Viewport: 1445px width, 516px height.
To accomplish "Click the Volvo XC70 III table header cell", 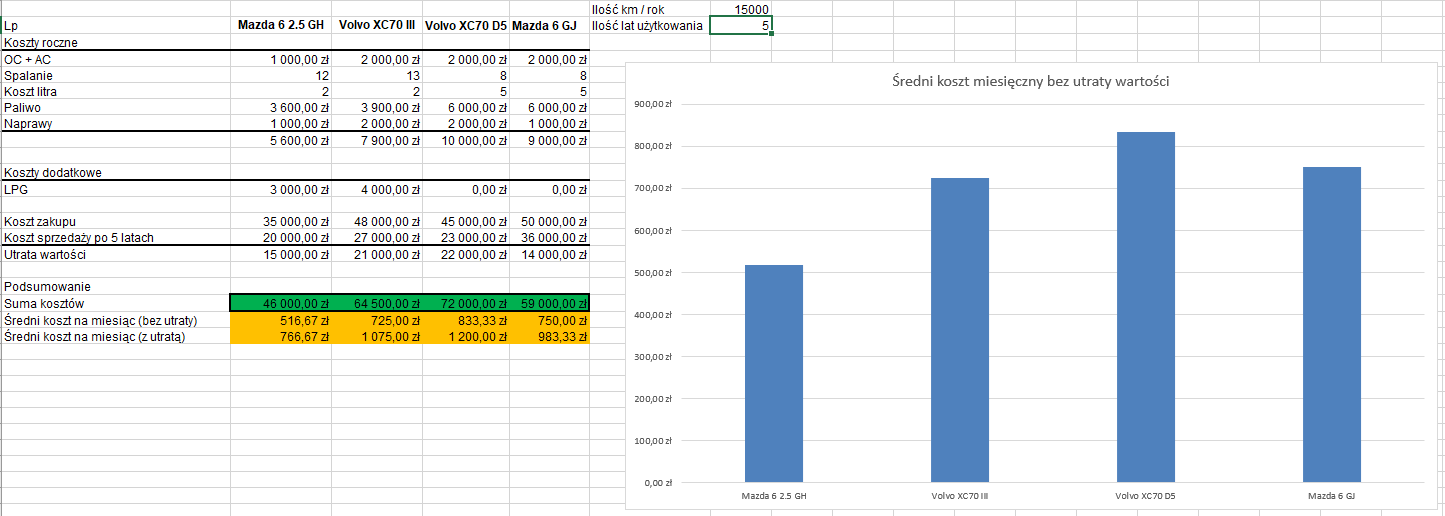I will 376,25.
